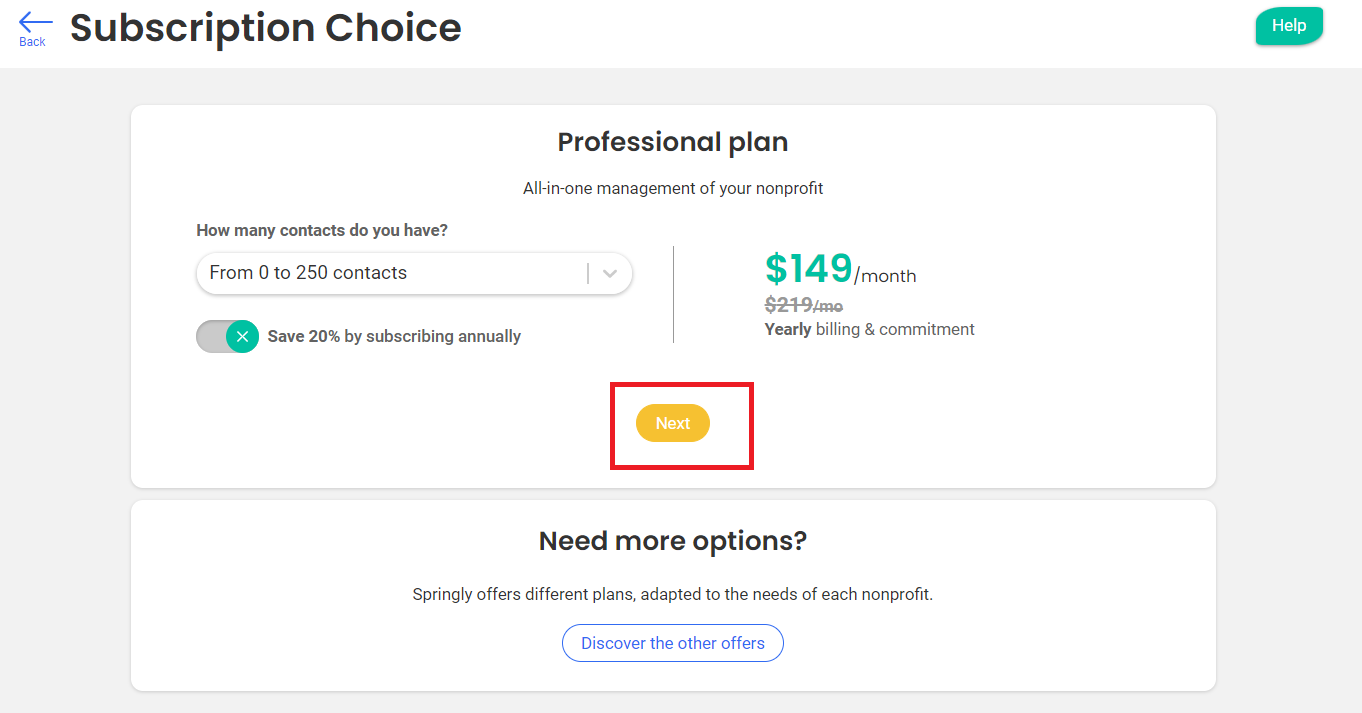This screenshot has height=713, width=1362.
Task: Click "Discover the other offers" button
Action: (673, 643)
